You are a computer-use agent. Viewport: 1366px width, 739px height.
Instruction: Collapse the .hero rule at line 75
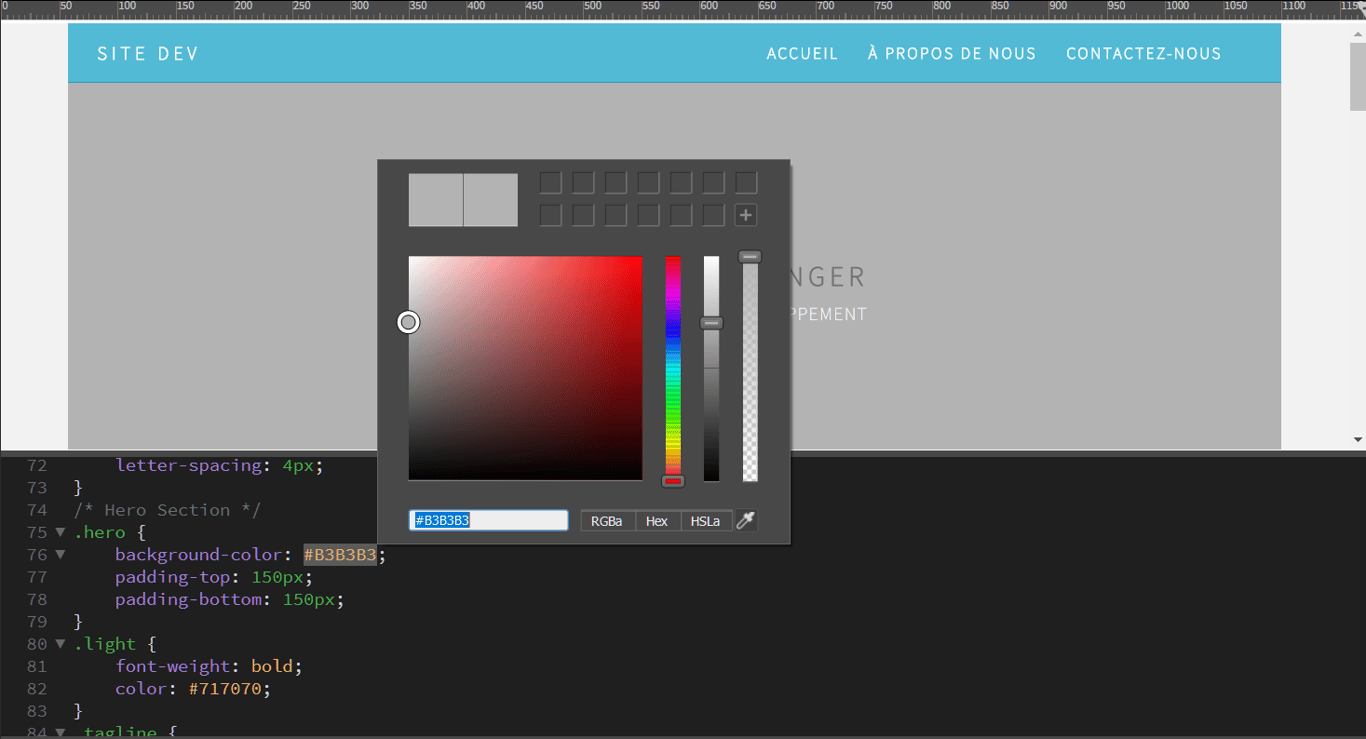[x=59, y=532]
